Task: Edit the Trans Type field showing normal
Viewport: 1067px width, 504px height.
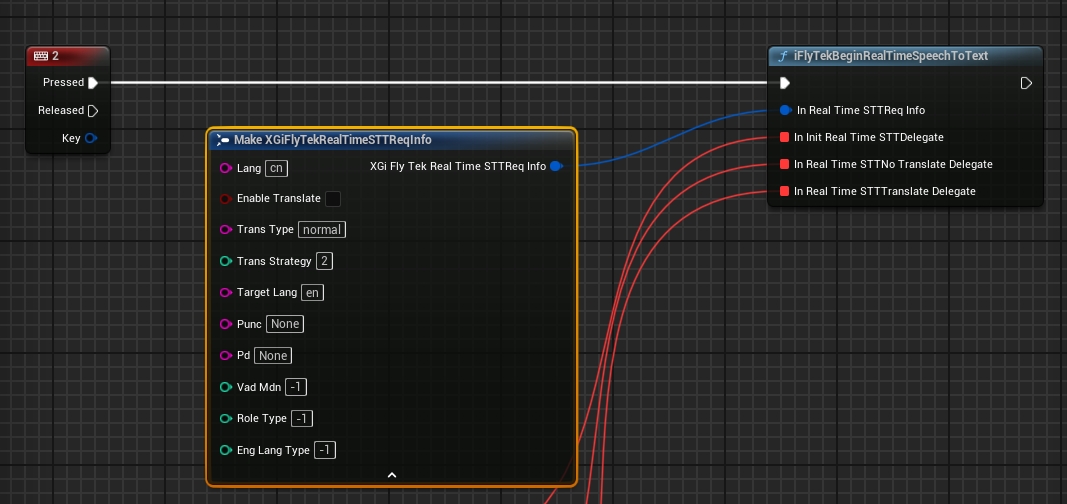Action: (322, 230)
